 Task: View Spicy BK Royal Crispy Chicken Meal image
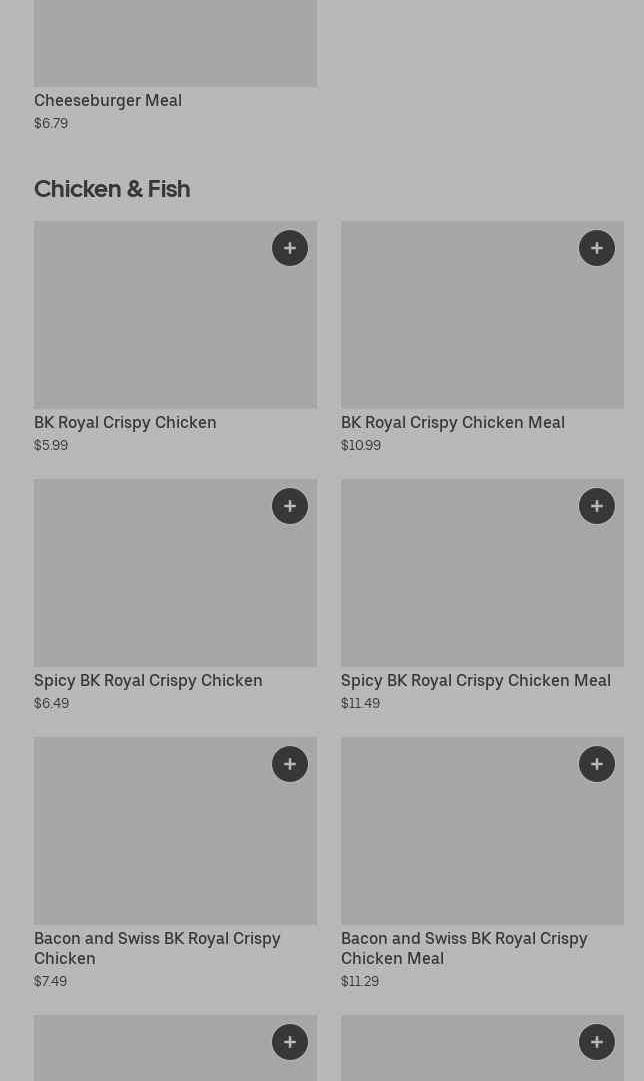pyautogui.click(x=482, y=572)
